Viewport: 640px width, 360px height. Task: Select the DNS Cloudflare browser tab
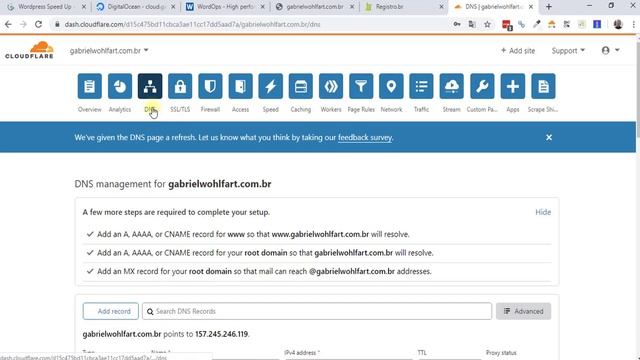pyautogui.click(x=494, y=7)
